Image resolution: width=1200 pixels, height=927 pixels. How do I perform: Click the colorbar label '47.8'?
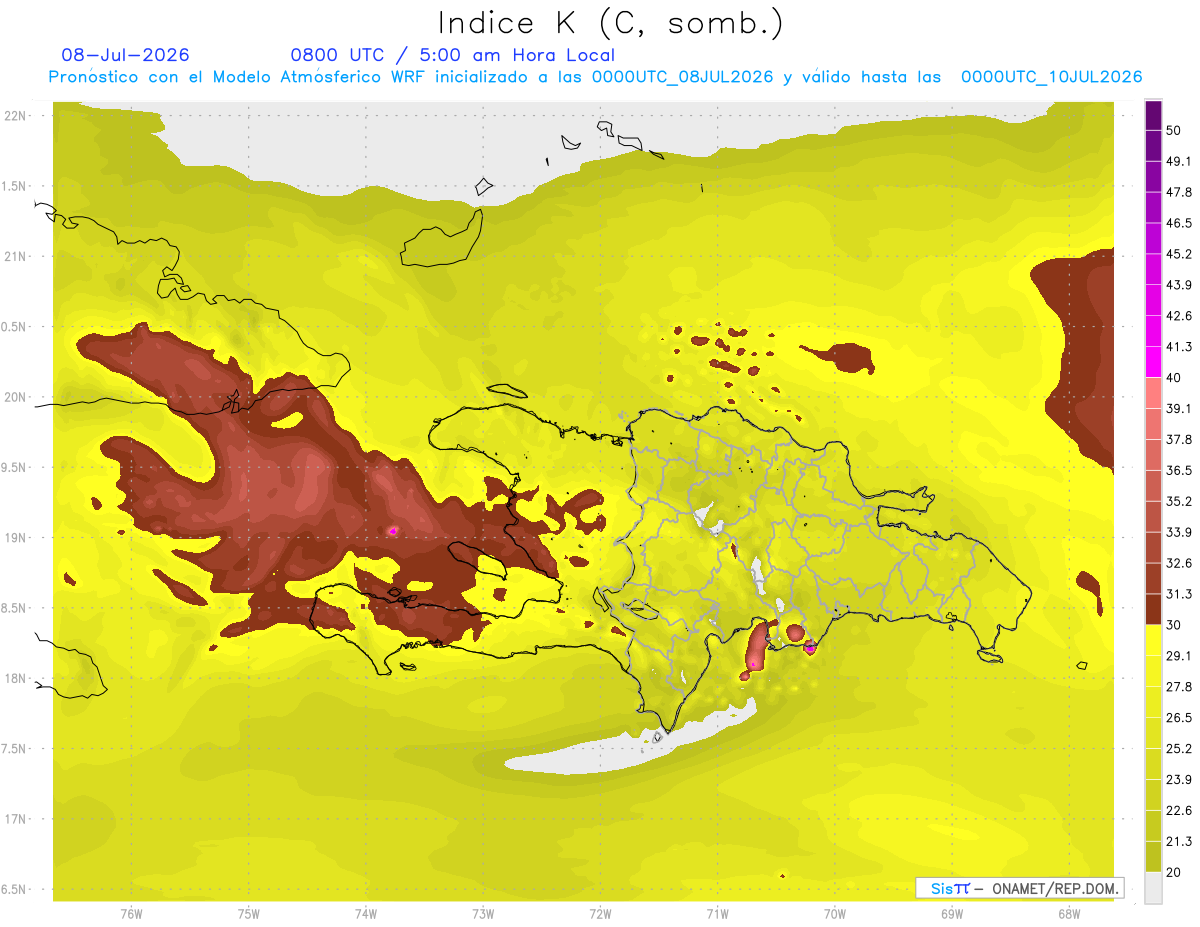pyautogui.click(x=1179, y=192)
